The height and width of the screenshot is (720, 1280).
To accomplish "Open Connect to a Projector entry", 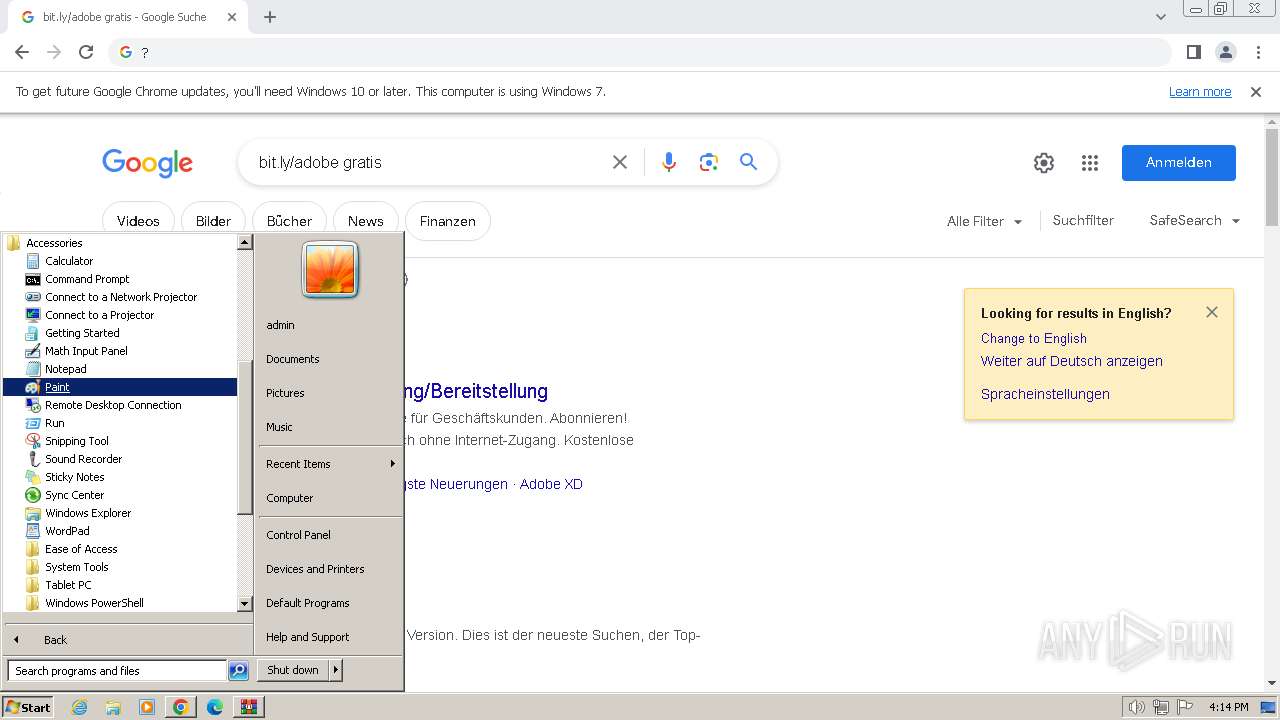I will (99, 315).
